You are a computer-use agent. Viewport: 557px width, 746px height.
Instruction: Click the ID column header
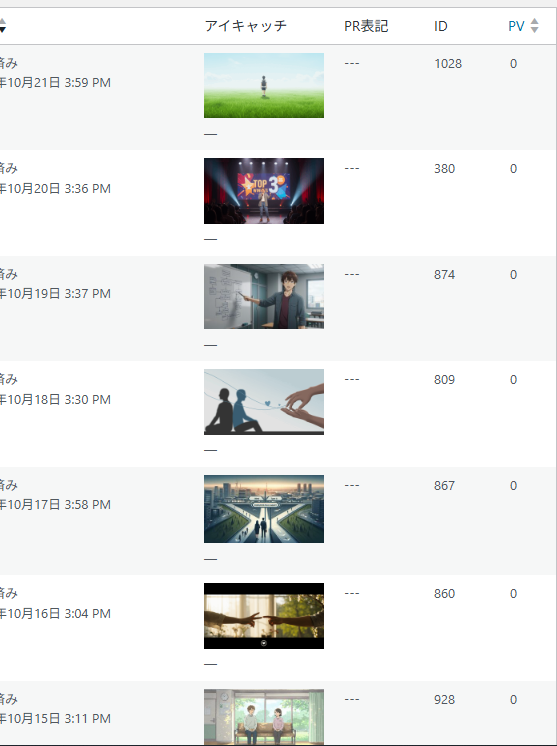[440, 26]
